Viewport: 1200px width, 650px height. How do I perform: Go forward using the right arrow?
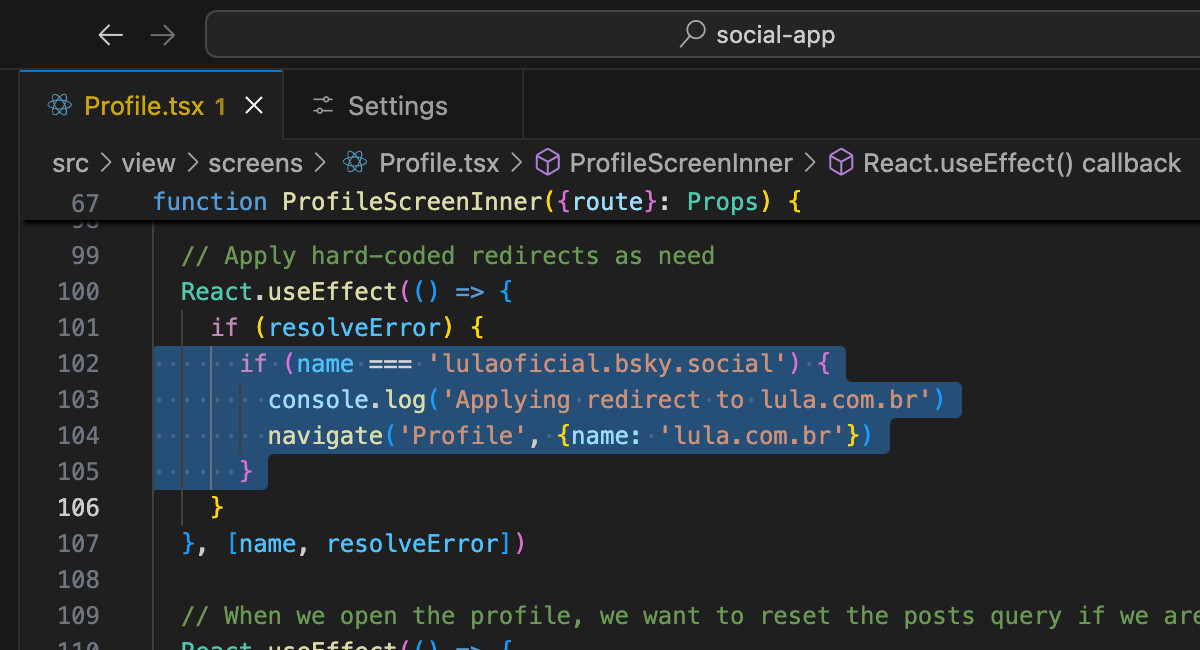[x=162, y=36]
